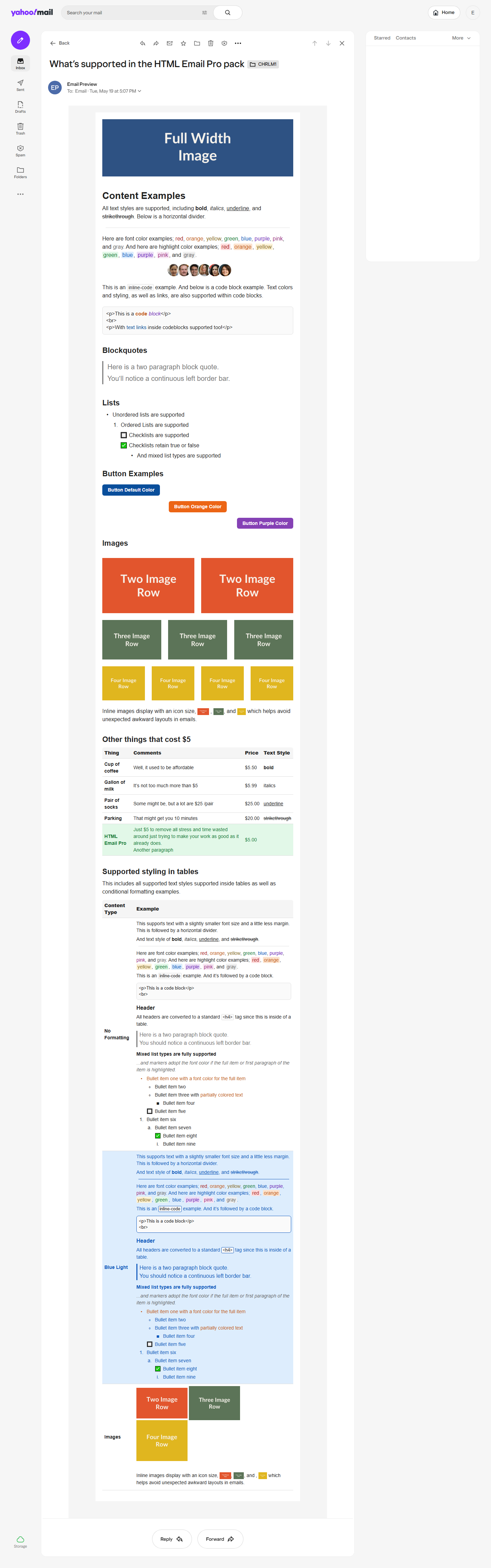This screenshot has height=1568, width=491.
Task: Click the search magnifier button
Action: 228,13
